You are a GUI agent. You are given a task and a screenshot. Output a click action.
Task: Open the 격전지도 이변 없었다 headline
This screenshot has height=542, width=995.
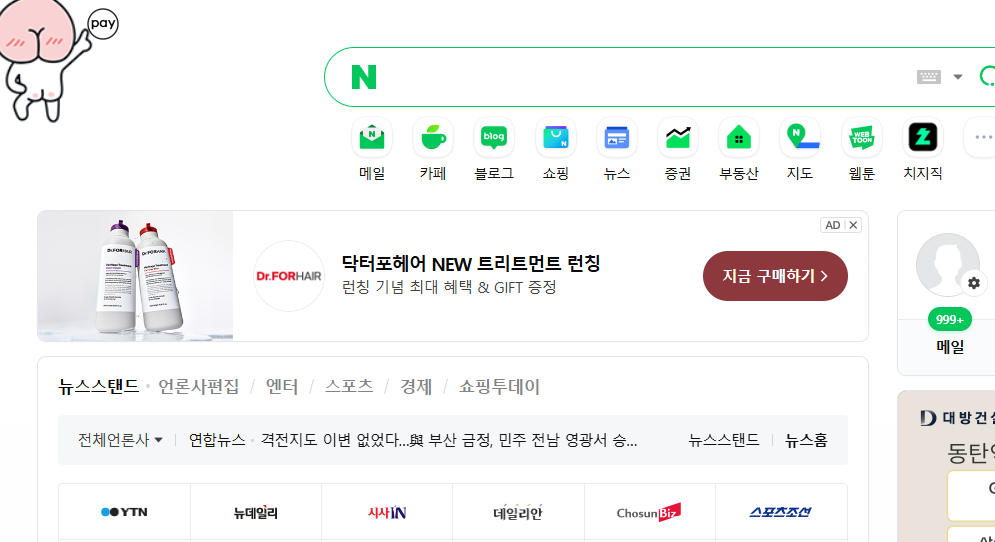pyautogui.click(x=449, y=440)
